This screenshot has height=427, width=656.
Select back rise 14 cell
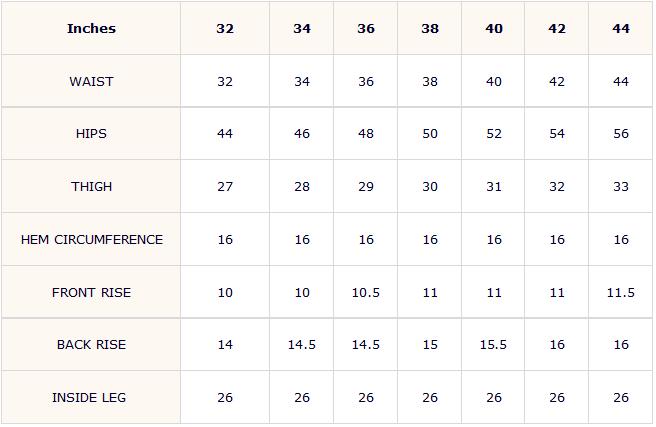[225, 345]
